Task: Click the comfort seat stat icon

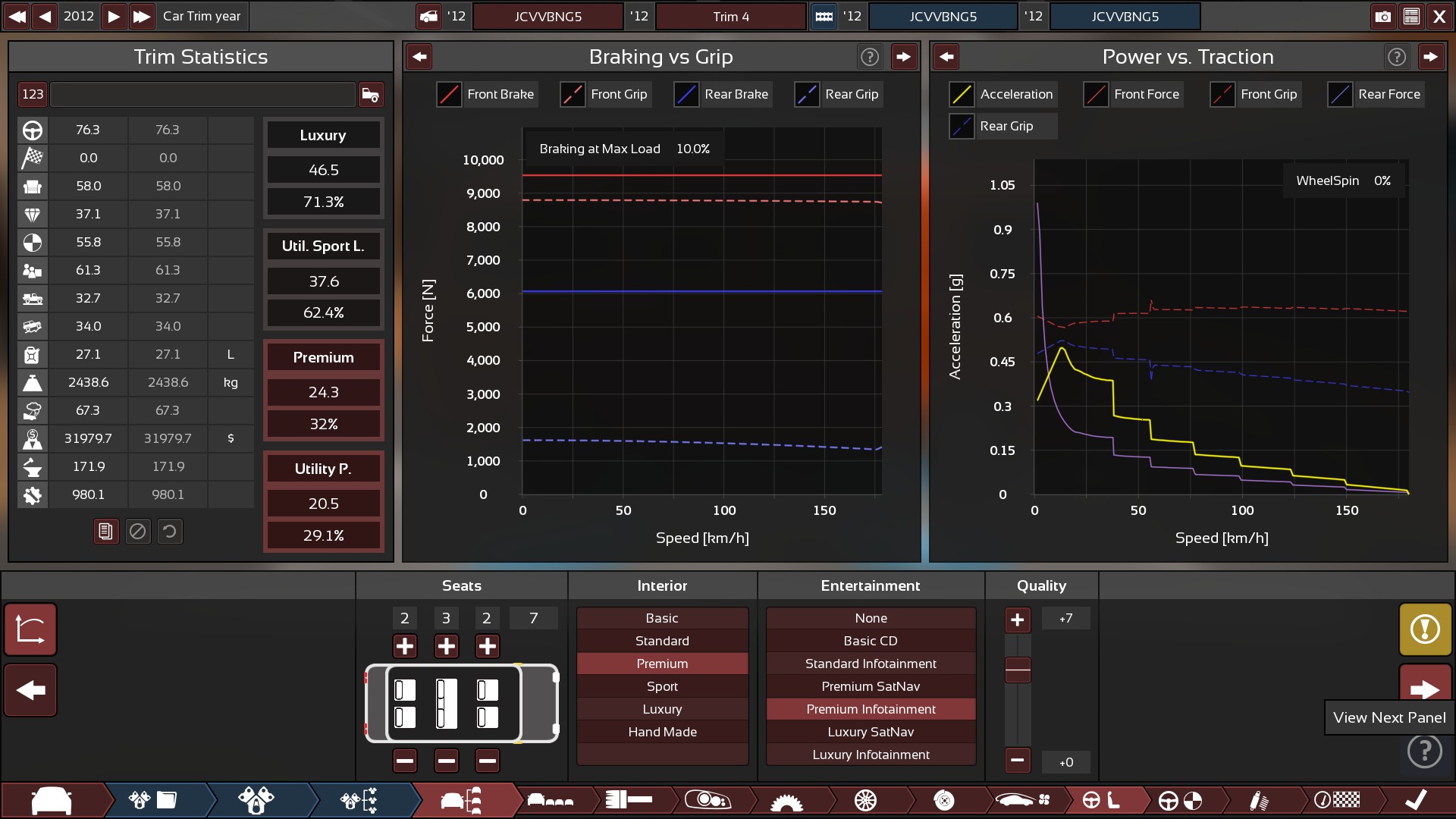Action: tap(33, 186)
